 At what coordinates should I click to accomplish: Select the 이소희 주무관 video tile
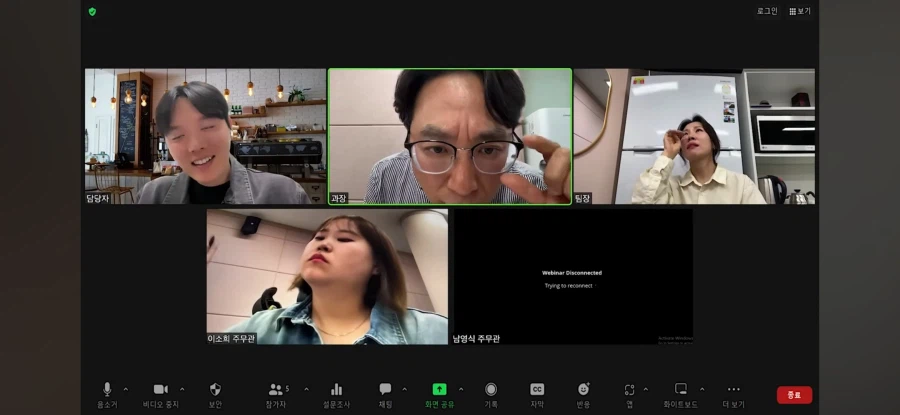pos(327,277)
